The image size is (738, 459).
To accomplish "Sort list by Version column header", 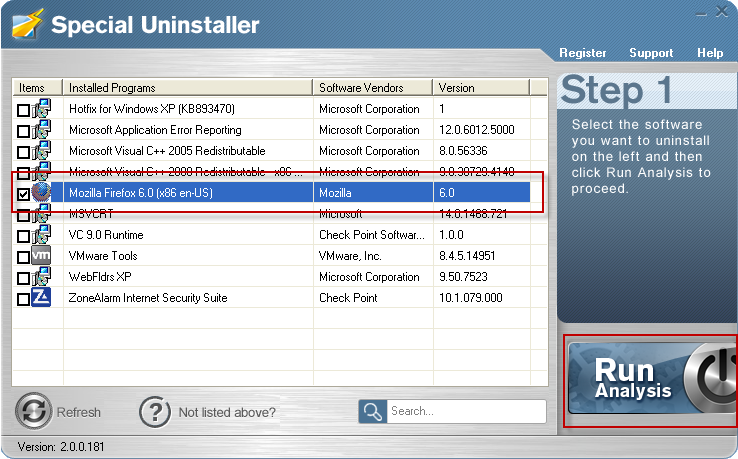I will point(489,88).
